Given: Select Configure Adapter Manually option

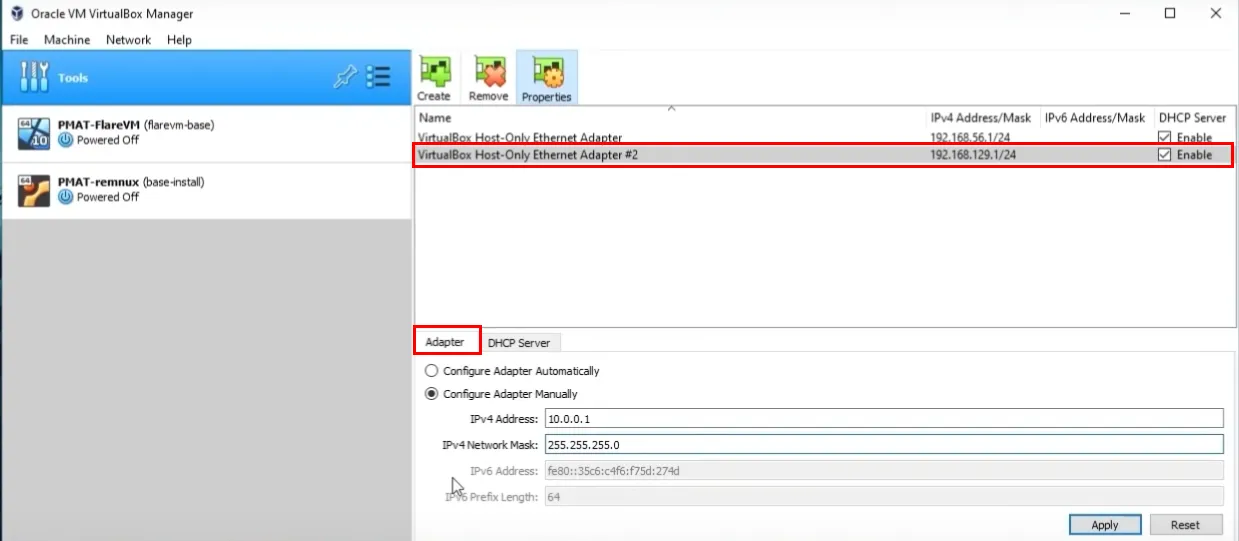Looking at the screenshot, I should pyautogui.click(x=432, y=394).
